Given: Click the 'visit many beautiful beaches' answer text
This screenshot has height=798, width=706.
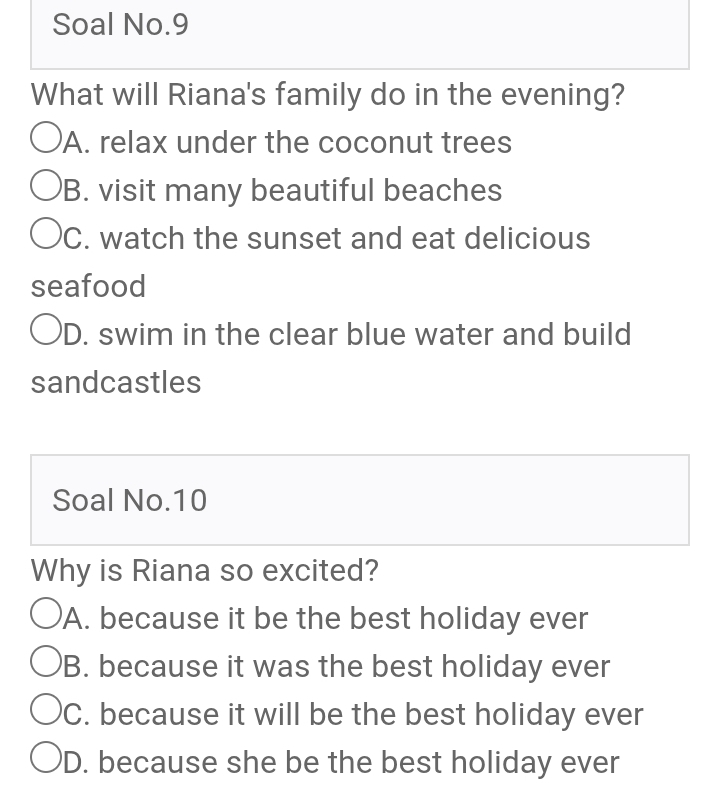Looking at the screenshot, I should tap(300, 190).
